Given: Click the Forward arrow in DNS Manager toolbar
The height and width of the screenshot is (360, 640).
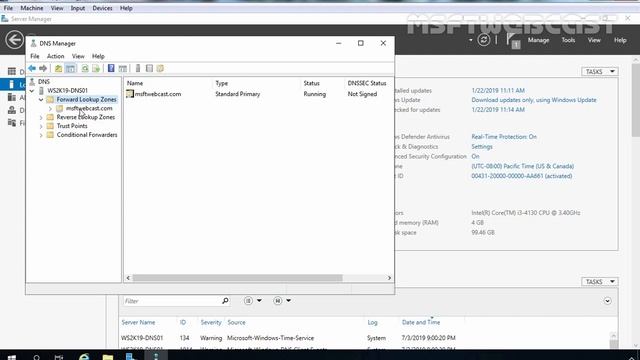Looking at the screenshot, I should coord(43,68).
